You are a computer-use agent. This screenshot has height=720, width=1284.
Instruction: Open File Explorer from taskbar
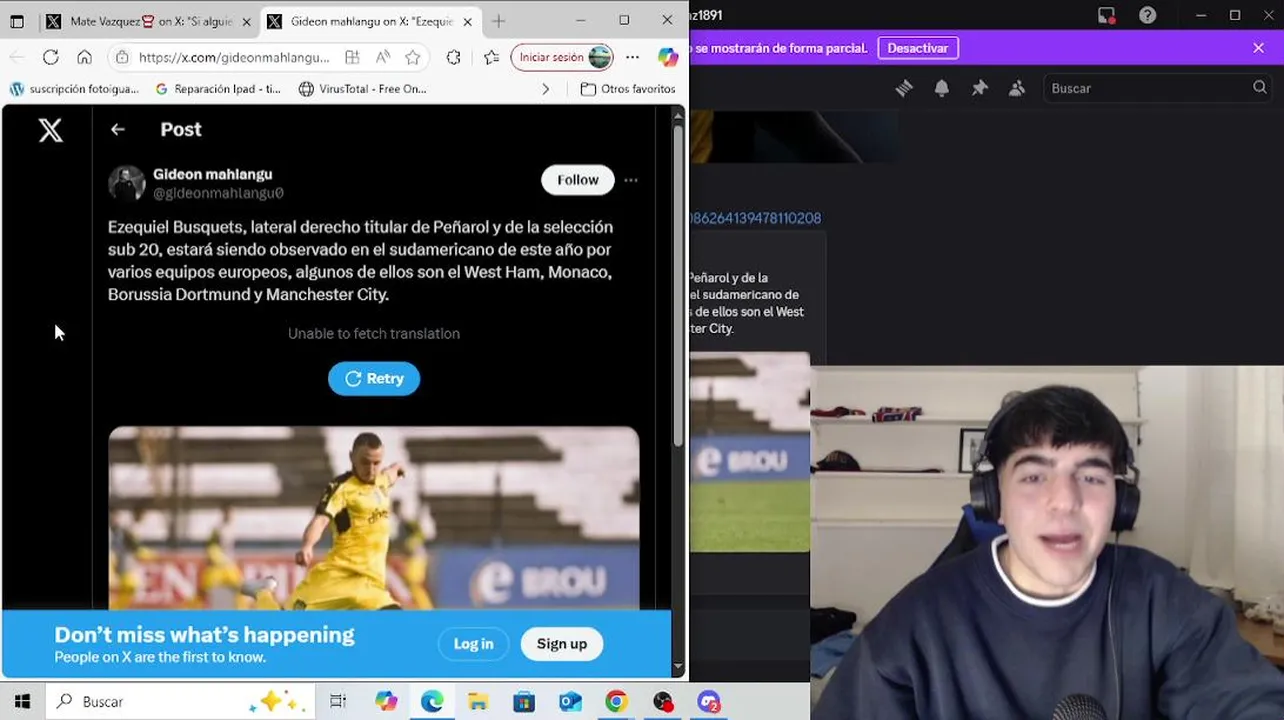[478, 702]
